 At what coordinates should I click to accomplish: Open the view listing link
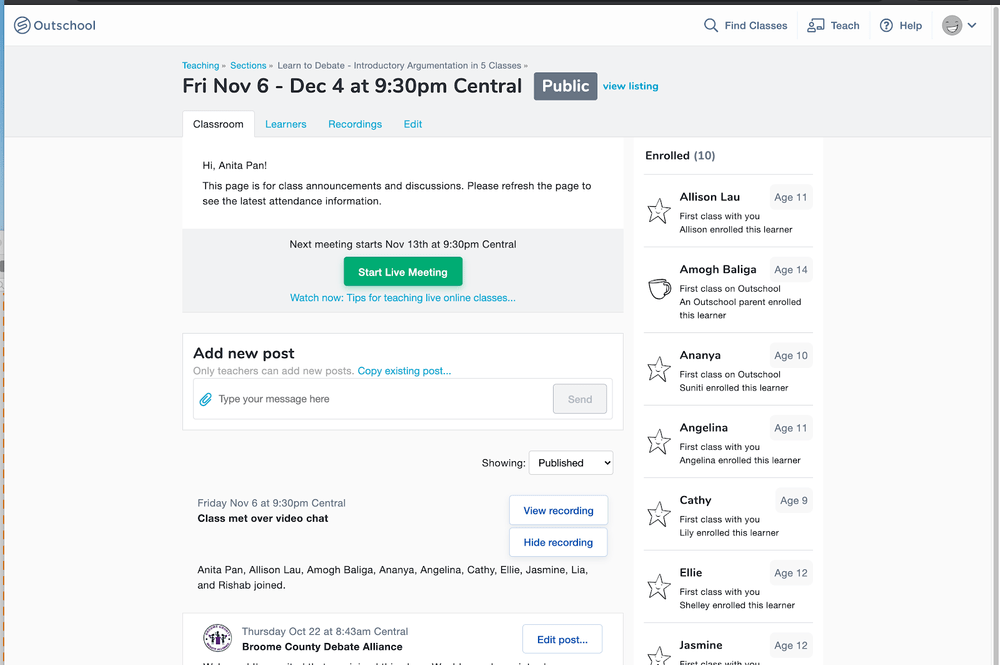630,86
